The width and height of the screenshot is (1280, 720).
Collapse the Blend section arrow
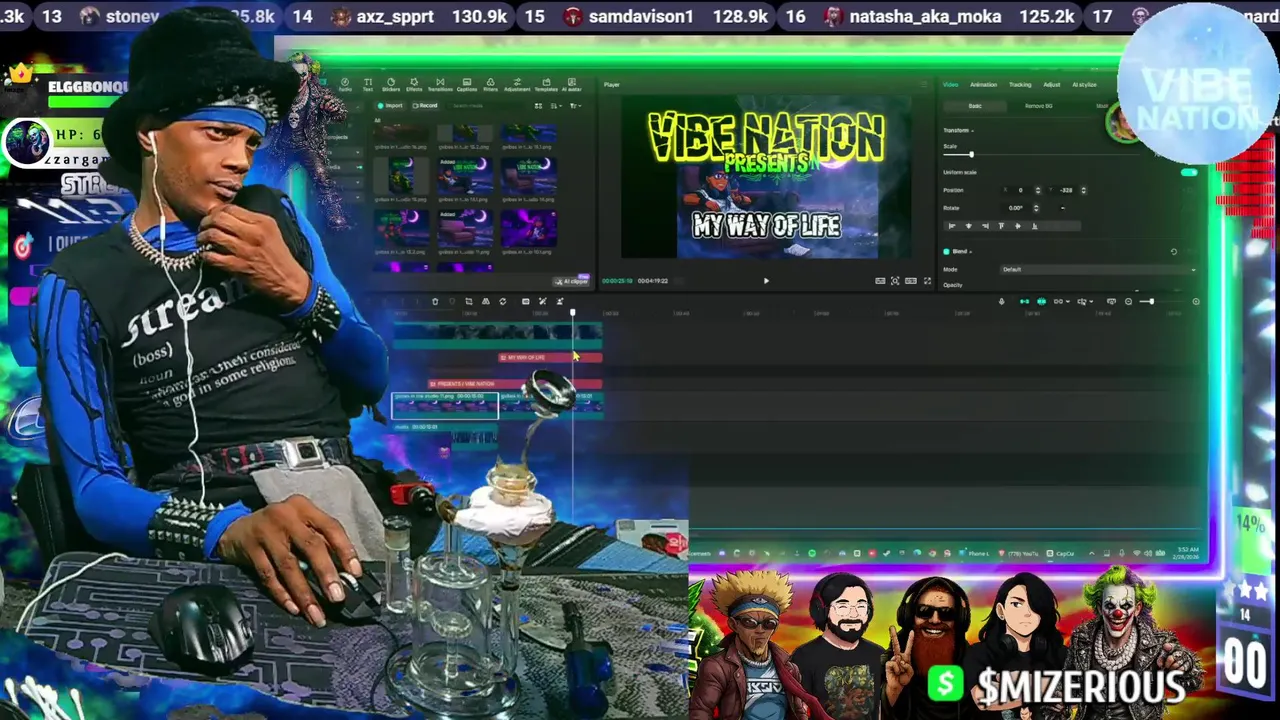click(x=971, y=252)
